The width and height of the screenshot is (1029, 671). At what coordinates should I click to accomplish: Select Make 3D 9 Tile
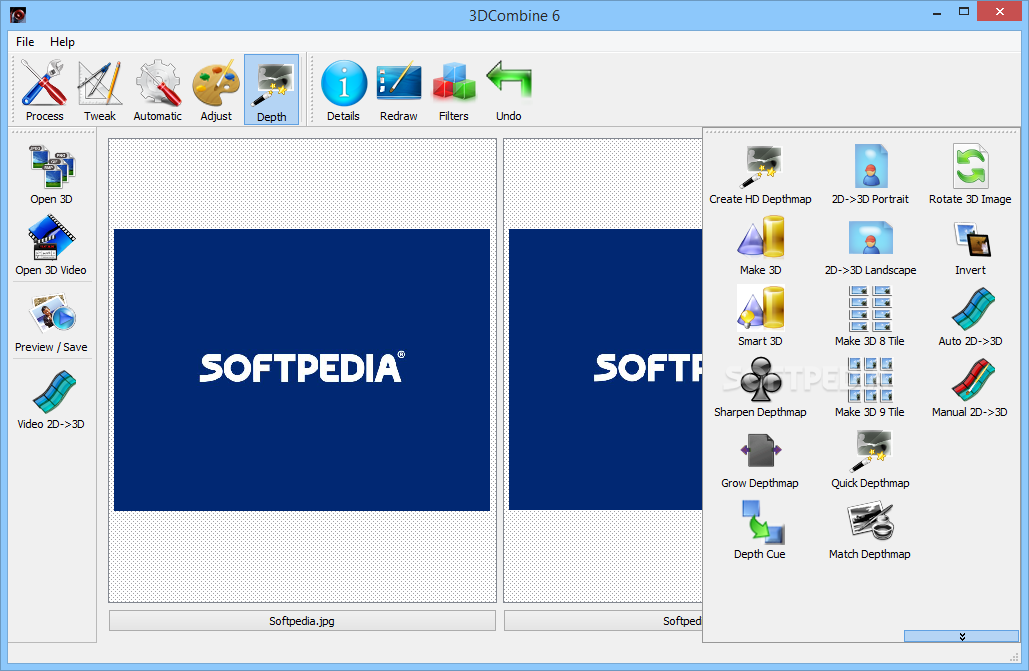870,388
